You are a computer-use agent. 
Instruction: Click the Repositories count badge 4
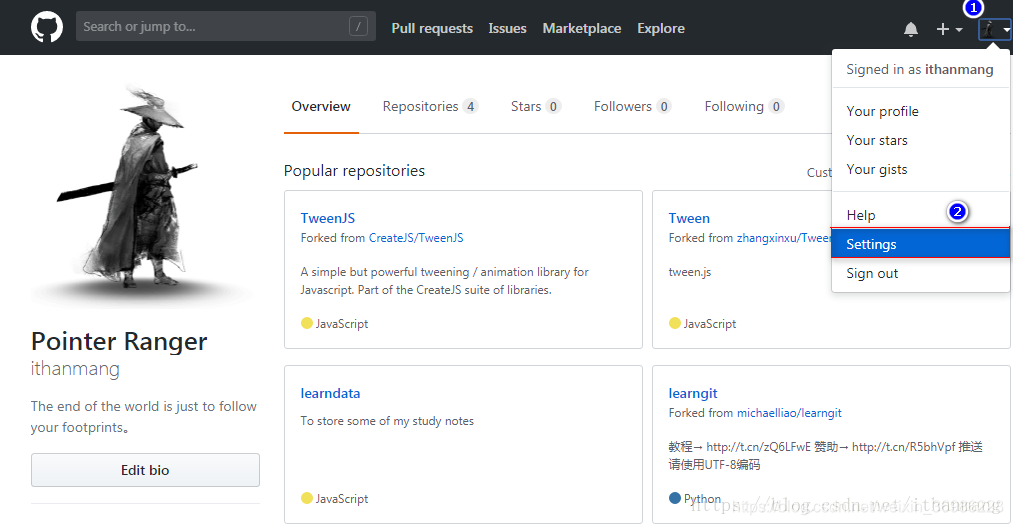(x=470, y=107)
